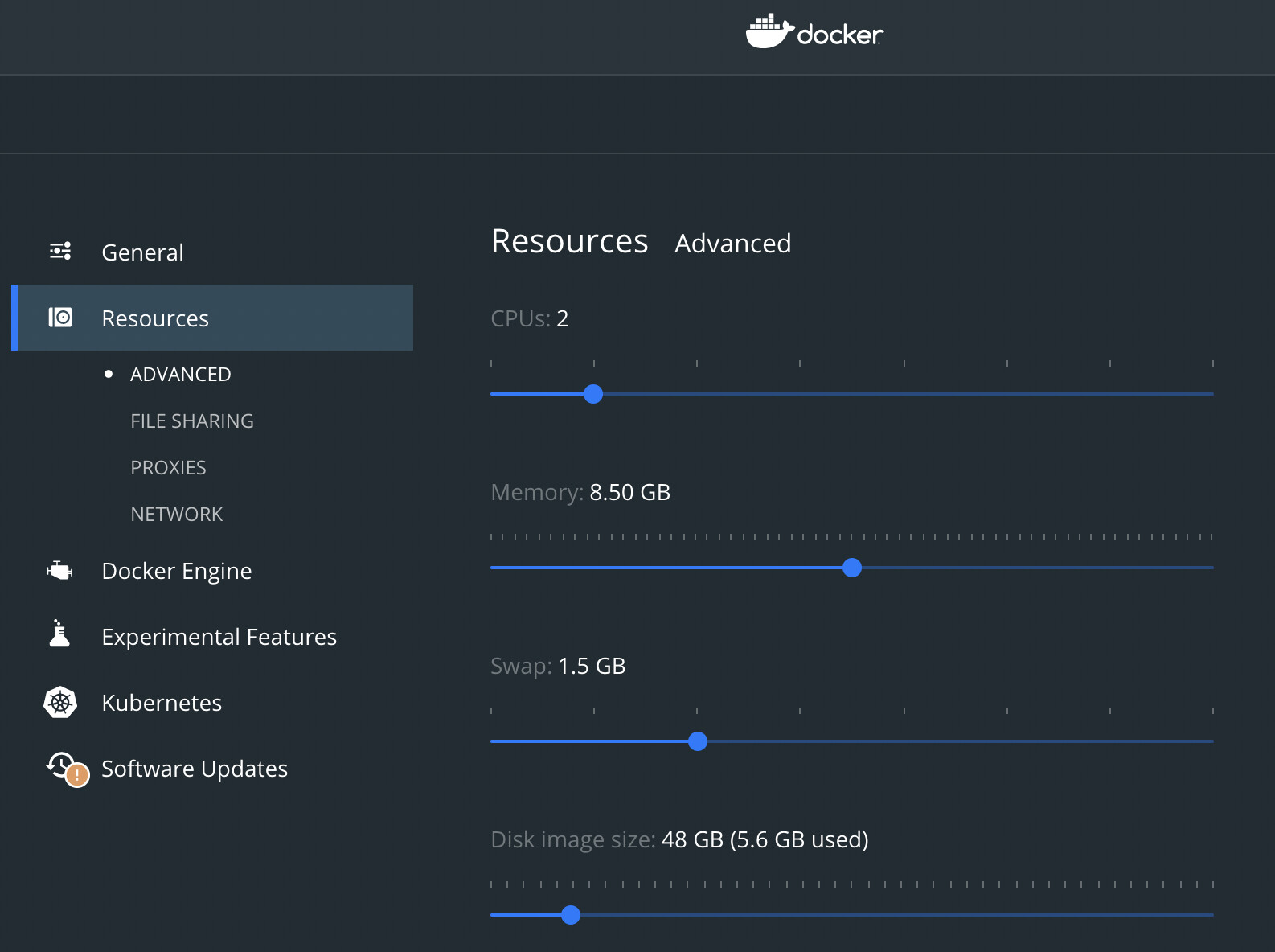Go to File Sharing settings
This screenshot has width=1275, height=952.
192,421
